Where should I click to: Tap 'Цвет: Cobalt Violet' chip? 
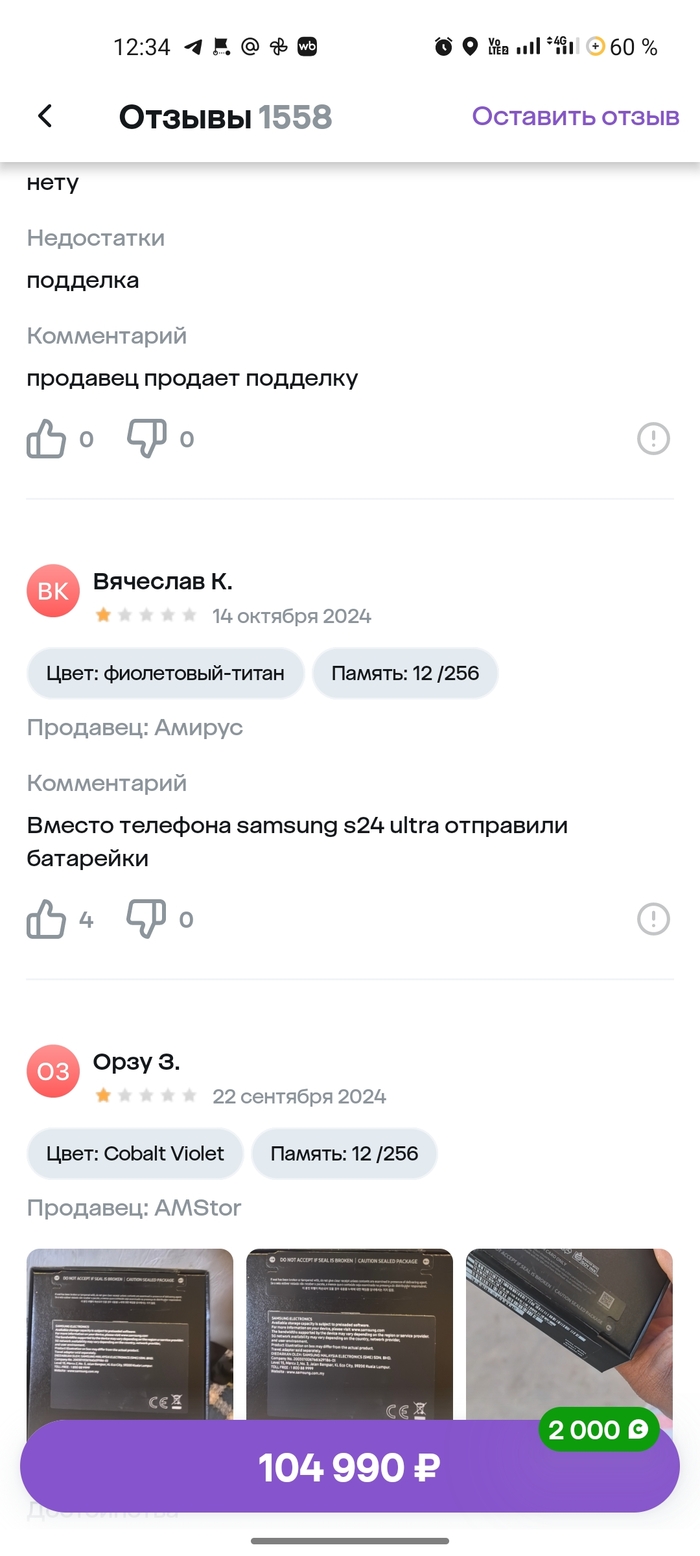click(x=135, y=1153)
